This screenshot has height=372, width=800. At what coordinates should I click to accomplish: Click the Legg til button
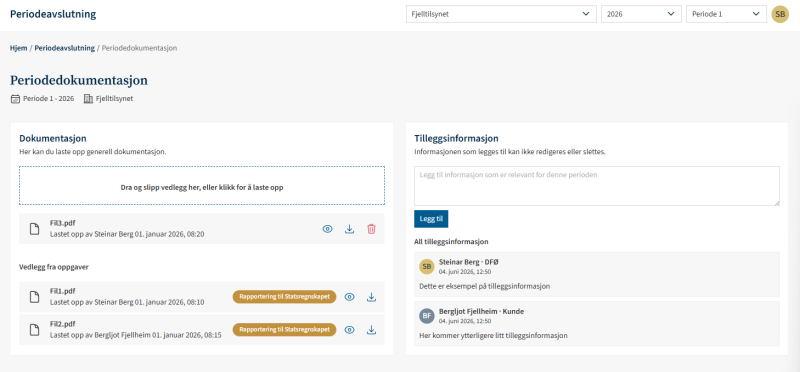(x=431, y=219)
